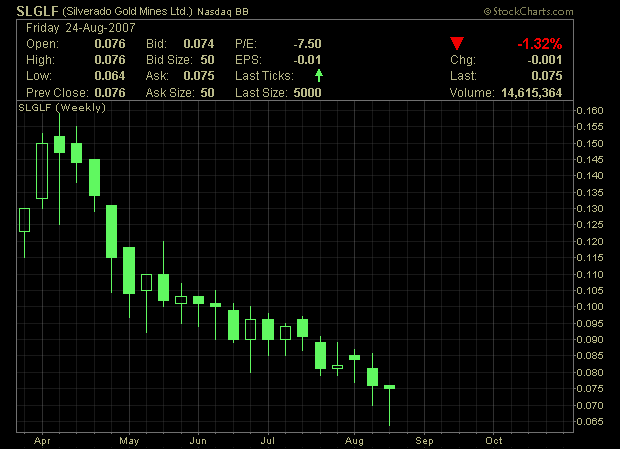Select the -1.32% change percentage

(540, 44)
